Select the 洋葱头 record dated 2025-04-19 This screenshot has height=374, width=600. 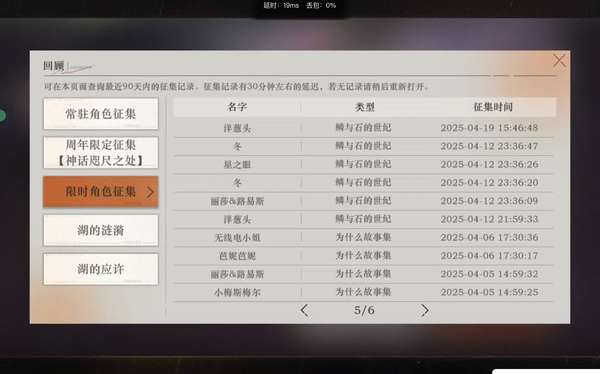[363, 128]
